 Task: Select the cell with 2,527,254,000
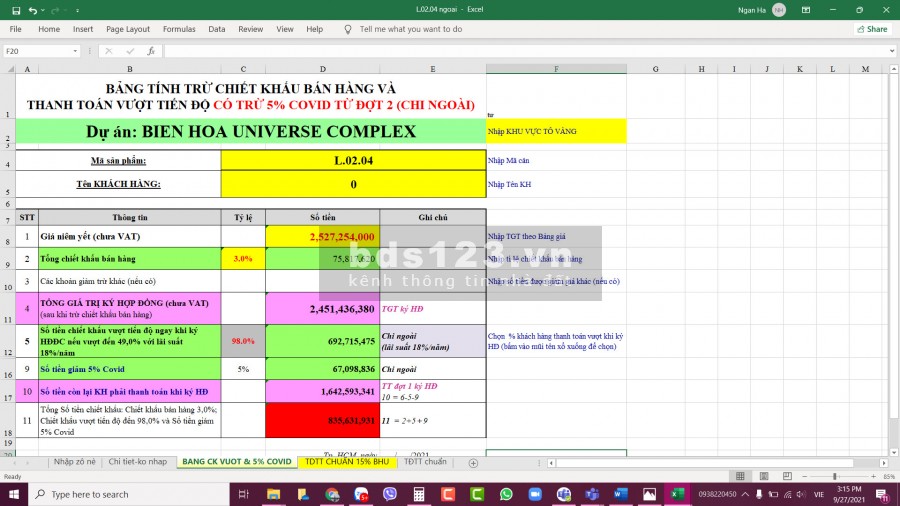(323, 236)
